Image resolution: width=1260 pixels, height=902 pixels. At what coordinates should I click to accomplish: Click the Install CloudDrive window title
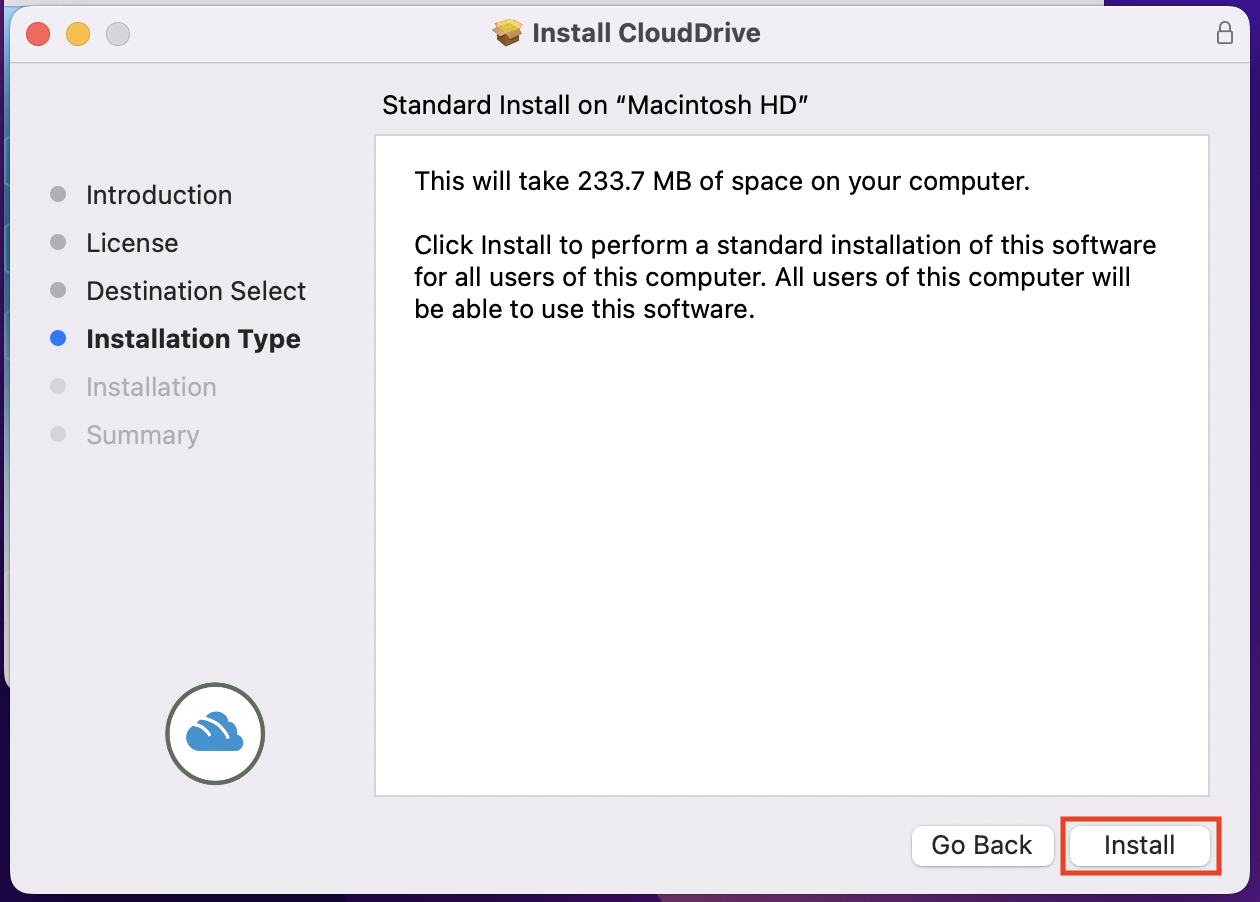point(646,33)
